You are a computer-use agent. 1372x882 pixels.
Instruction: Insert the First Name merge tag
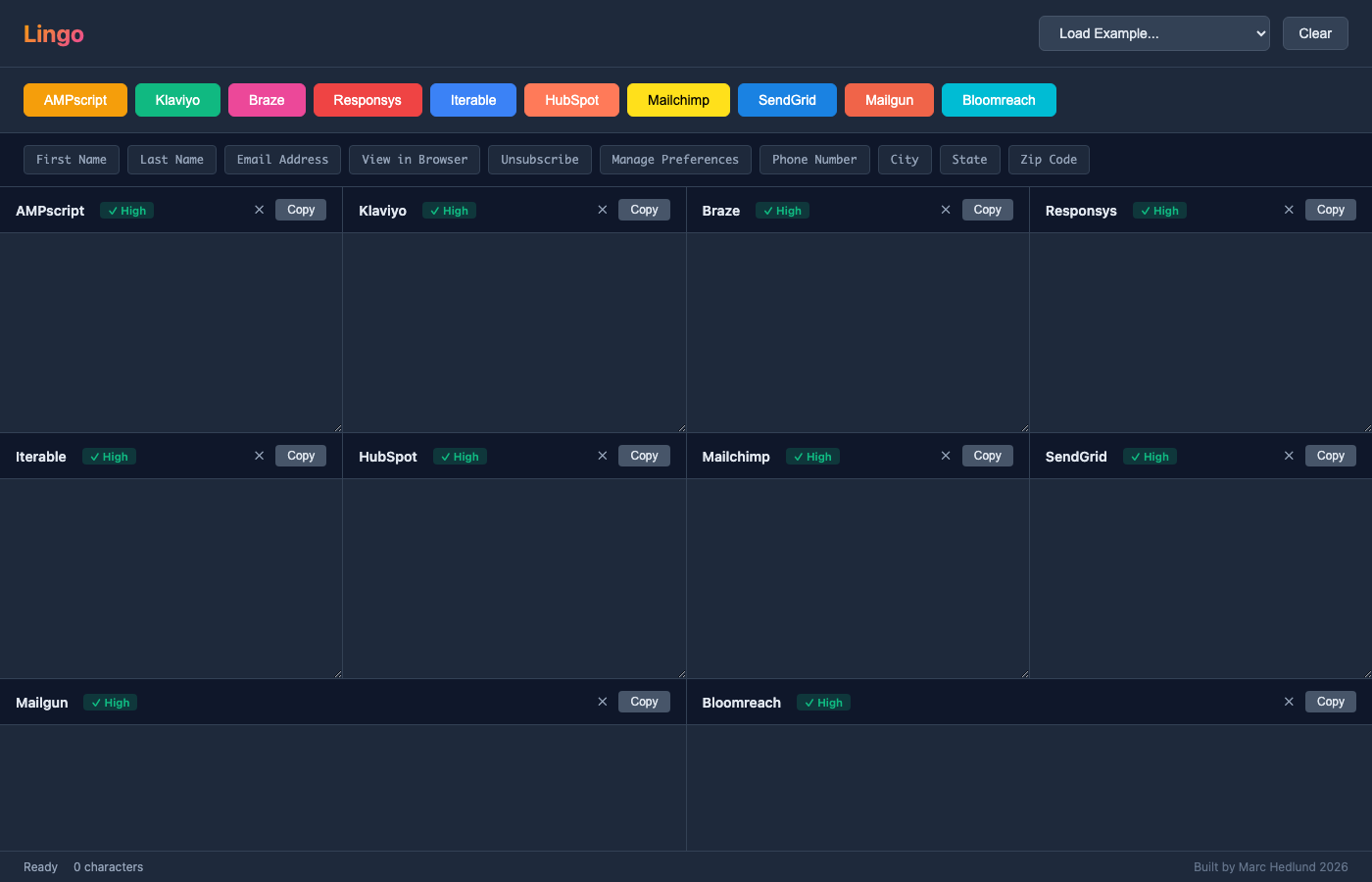(72, 160)
